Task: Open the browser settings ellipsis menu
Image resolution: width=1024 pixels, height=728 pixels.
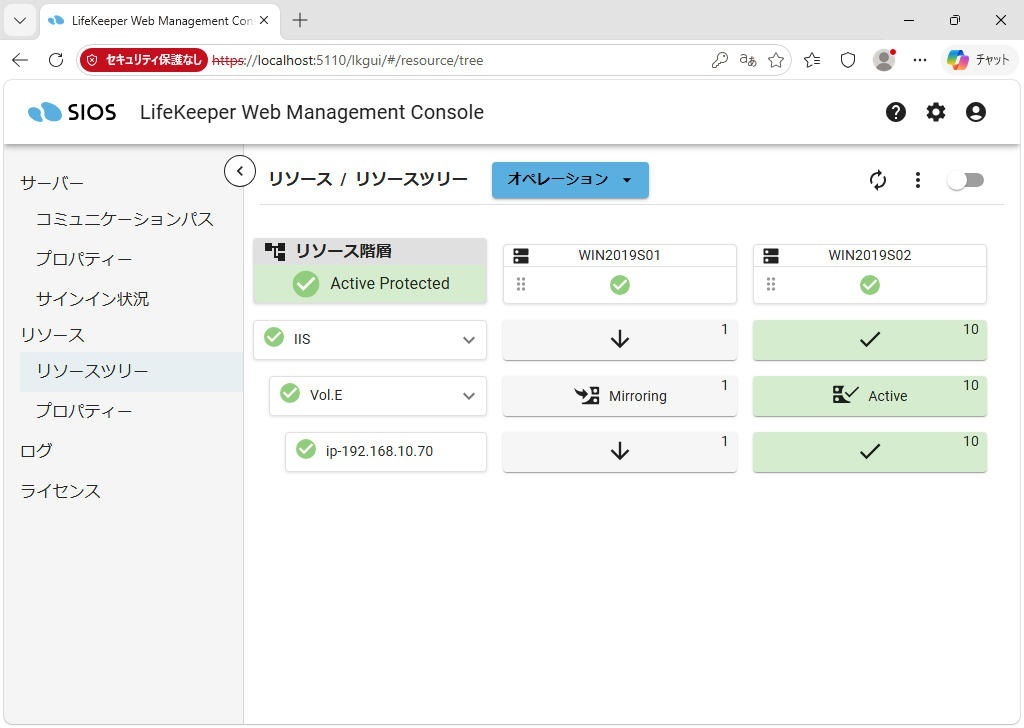Action: pos(920,60)
